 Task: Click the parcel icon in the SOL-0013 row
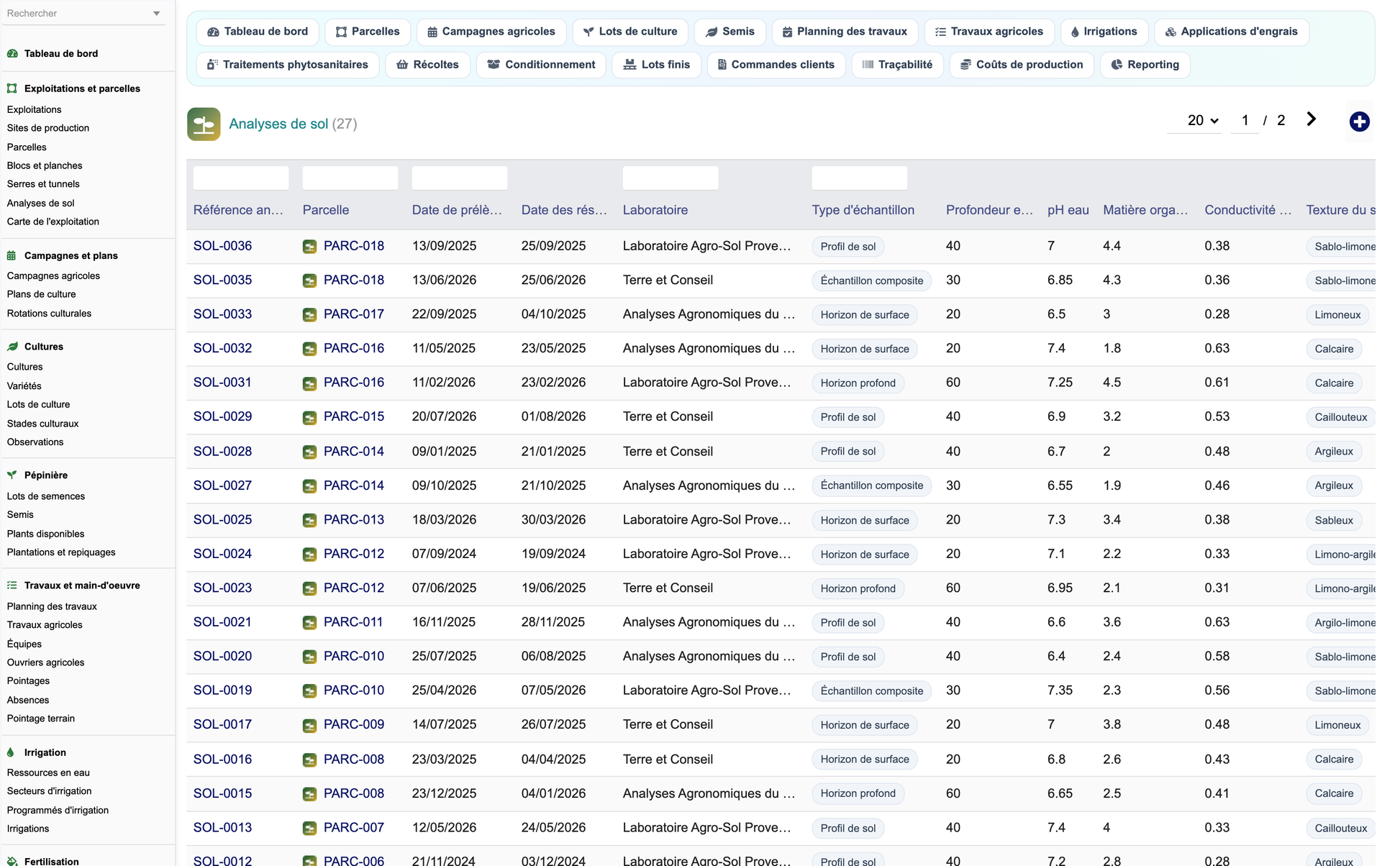309,829
